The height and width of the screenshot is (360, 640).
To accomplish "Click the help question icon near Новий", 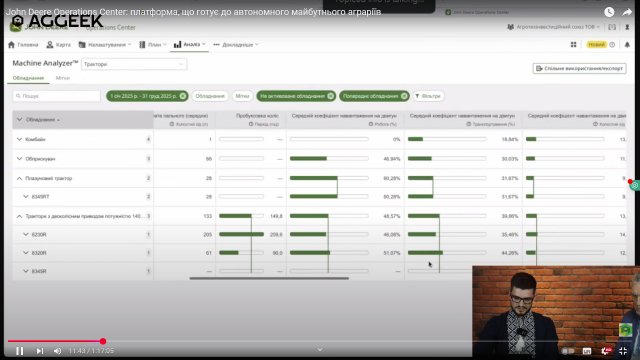I will point(612,44).
